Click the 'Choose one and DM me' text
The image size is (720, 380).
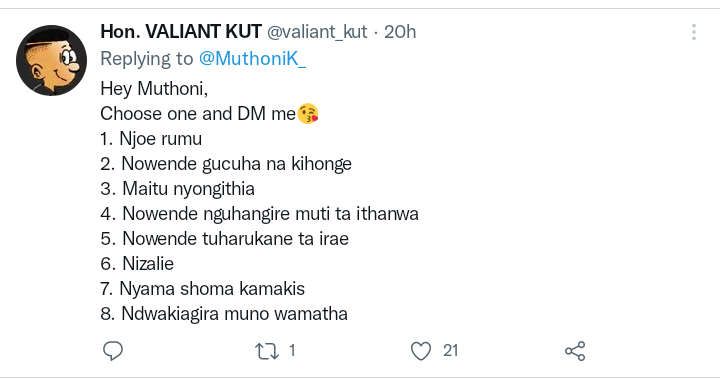198,114
